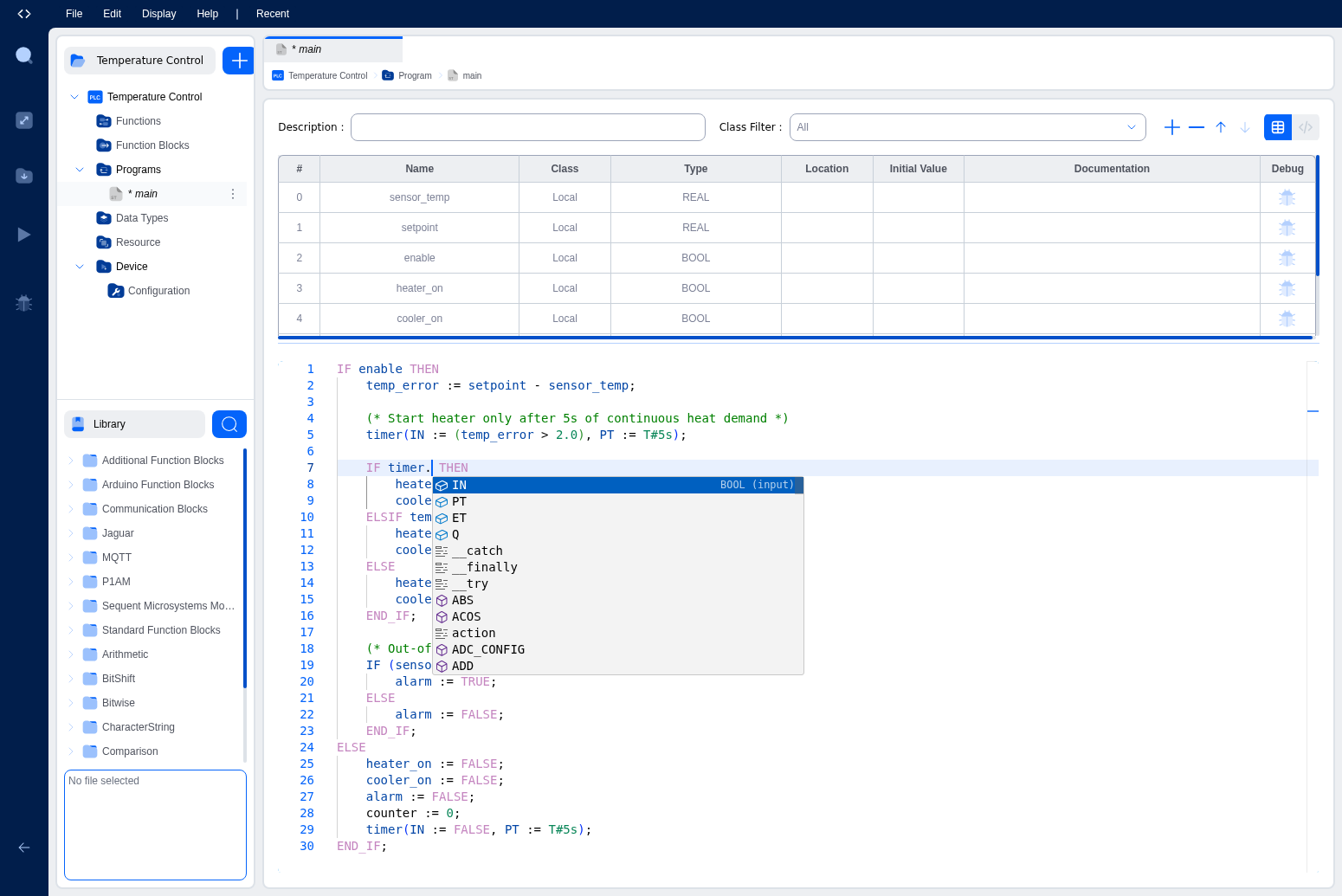Viewport: 1342px width, 896px height.
Task: Click Program in the breadcrumb
Action: [415, 76]
